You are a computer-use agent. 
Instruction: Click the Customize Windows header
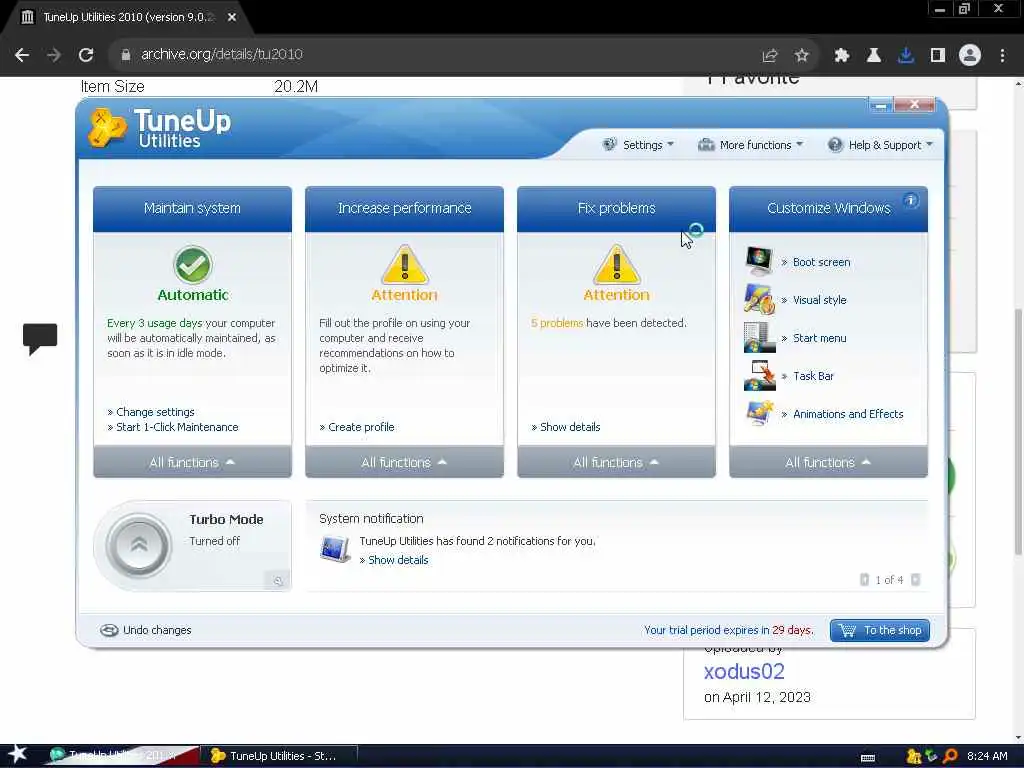pos(828,208)
